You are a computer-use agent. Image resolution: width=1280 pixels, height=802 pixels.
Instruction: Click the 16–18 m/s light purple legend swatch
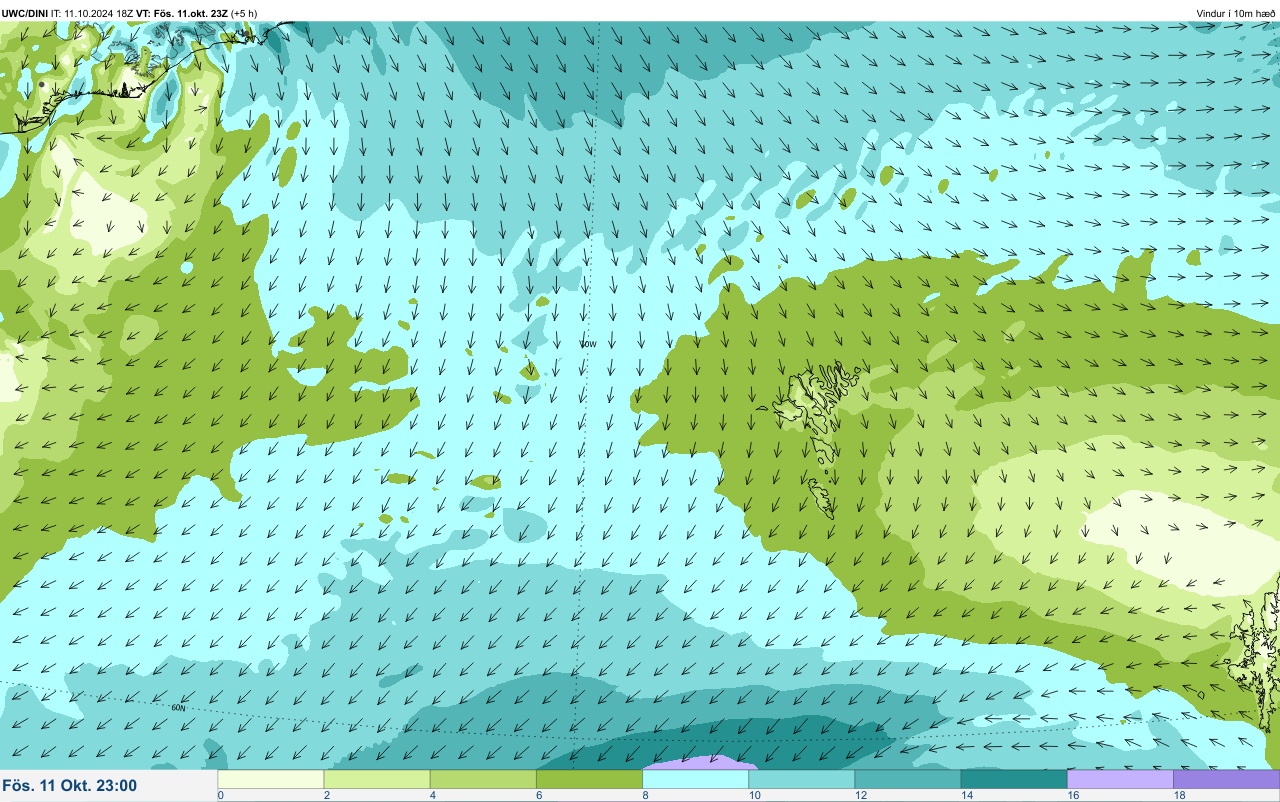coord(1120,779)
